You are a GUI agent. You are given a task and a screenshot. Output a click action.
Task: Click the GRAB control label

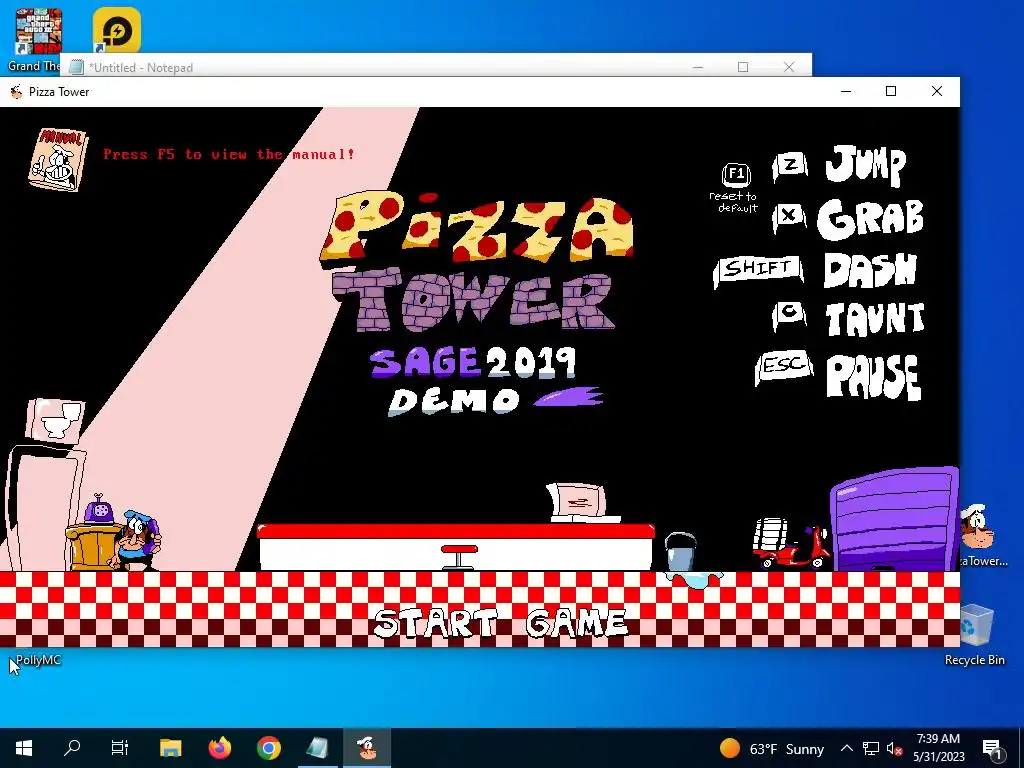(x=871, y=219)
